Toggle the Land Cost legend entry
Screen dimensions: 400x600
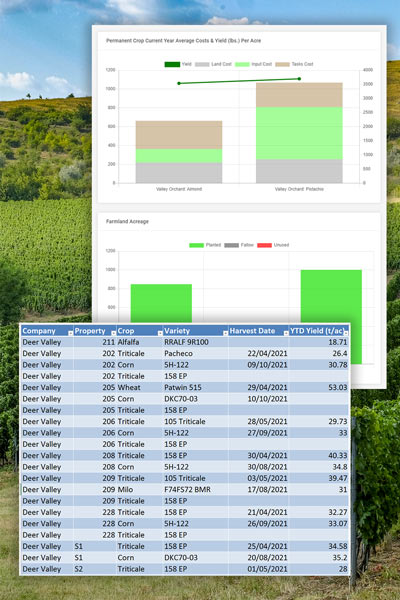click(x=213, y=64)
